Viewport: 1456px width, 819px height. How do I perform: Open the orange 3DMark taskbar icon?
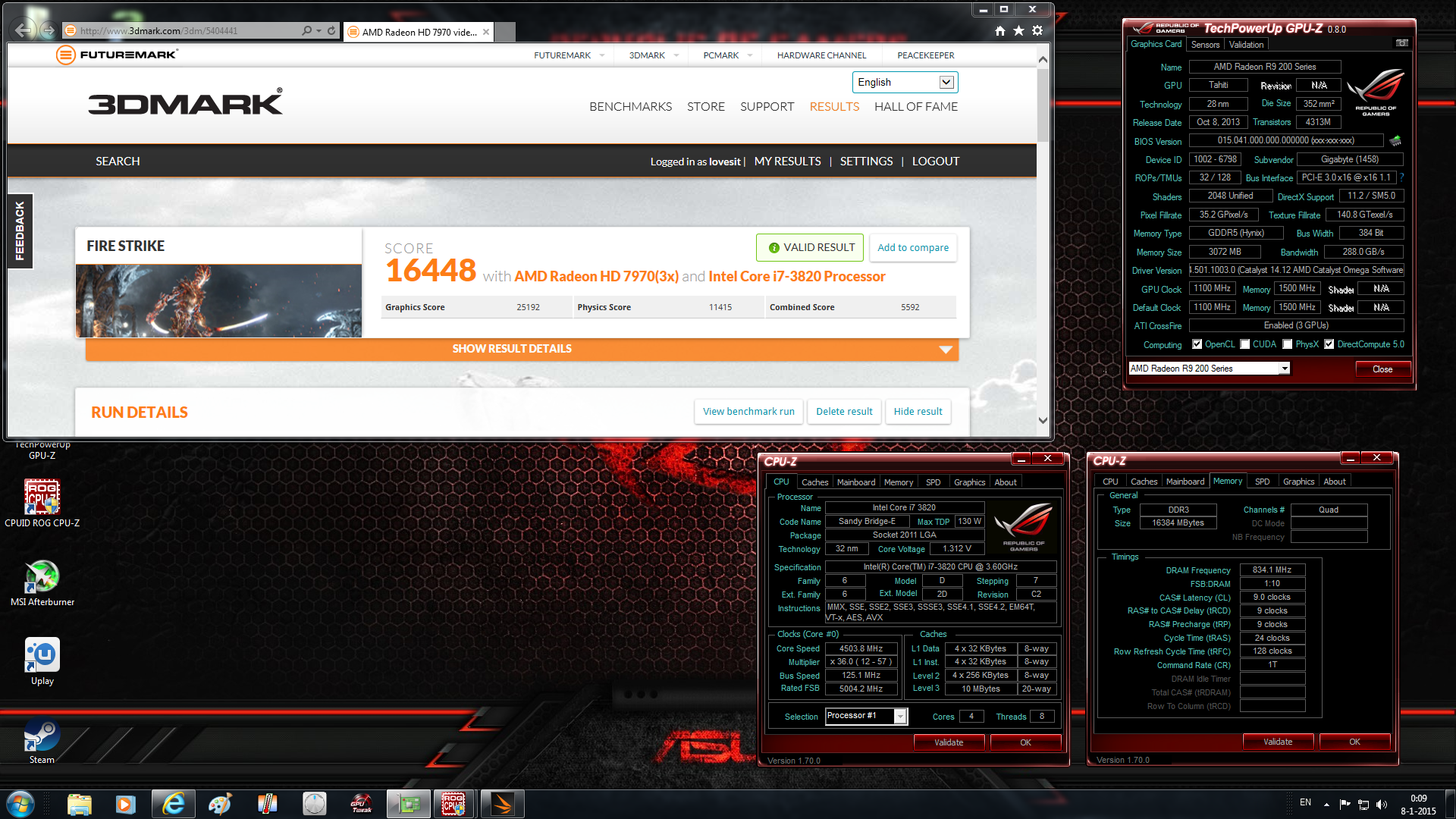point(502,804)
